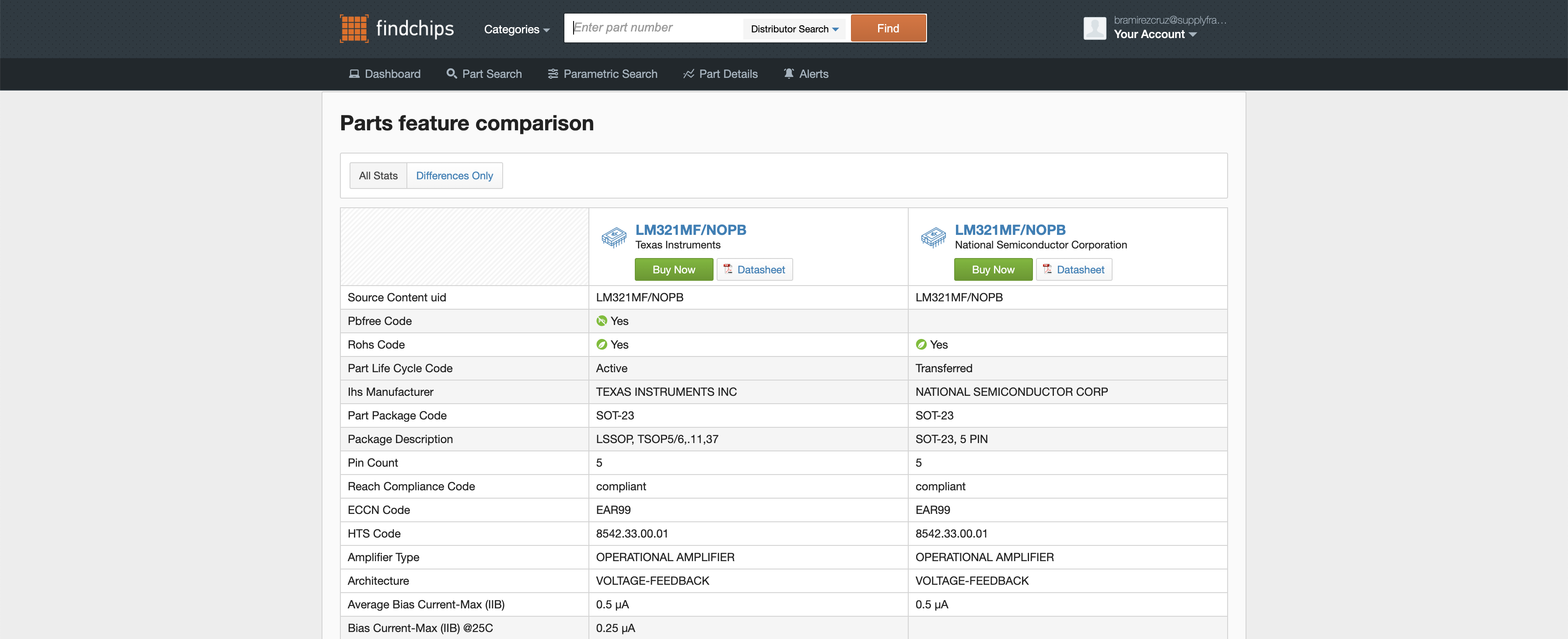Viewport: 1568px width, 639px height.
Task: Open Datasheet for National Semiconductor part
Action: pos(1074,269)
